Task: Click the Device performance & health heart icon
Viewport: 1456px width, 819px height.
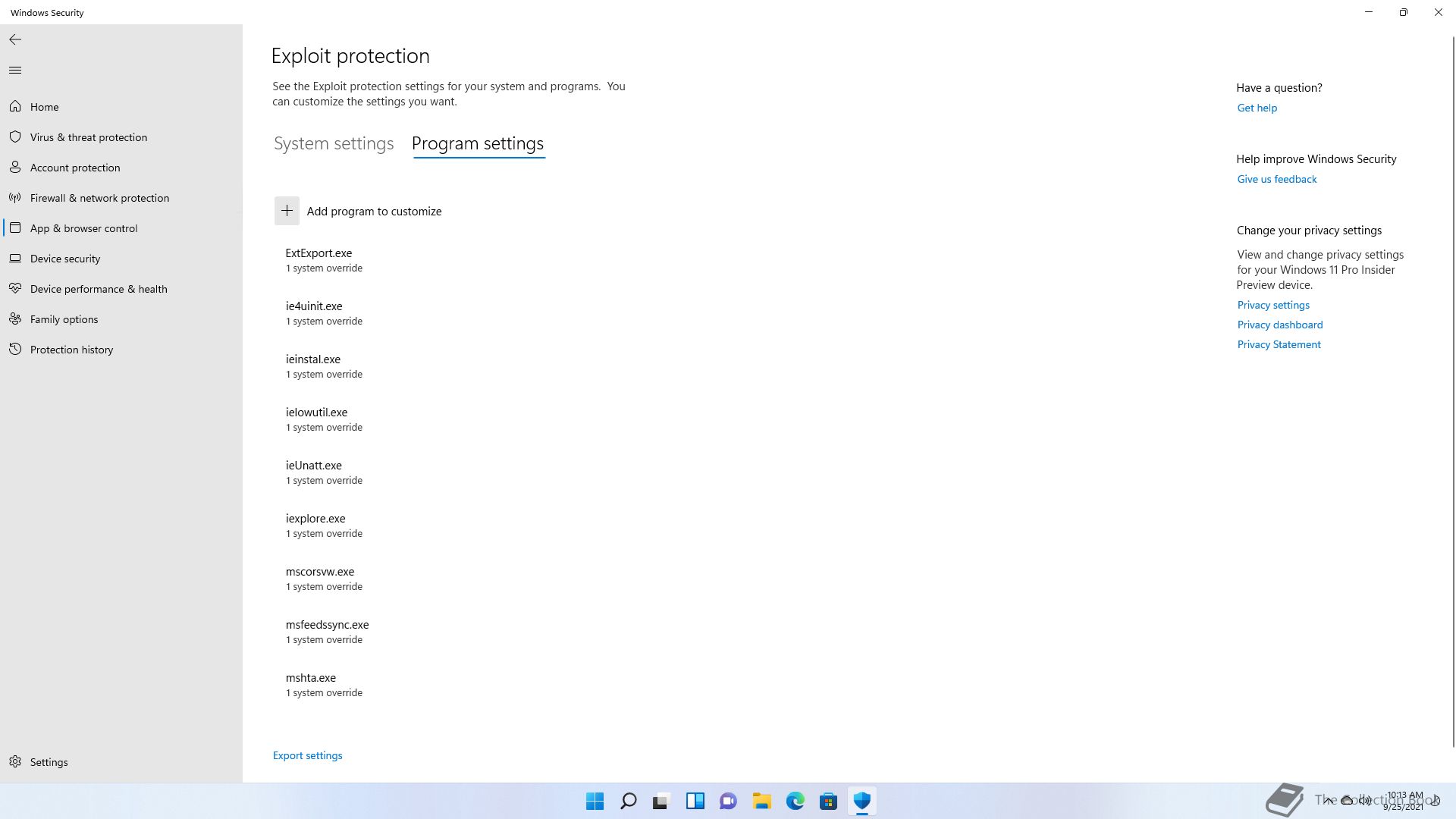Action: [x=15, y=289]
